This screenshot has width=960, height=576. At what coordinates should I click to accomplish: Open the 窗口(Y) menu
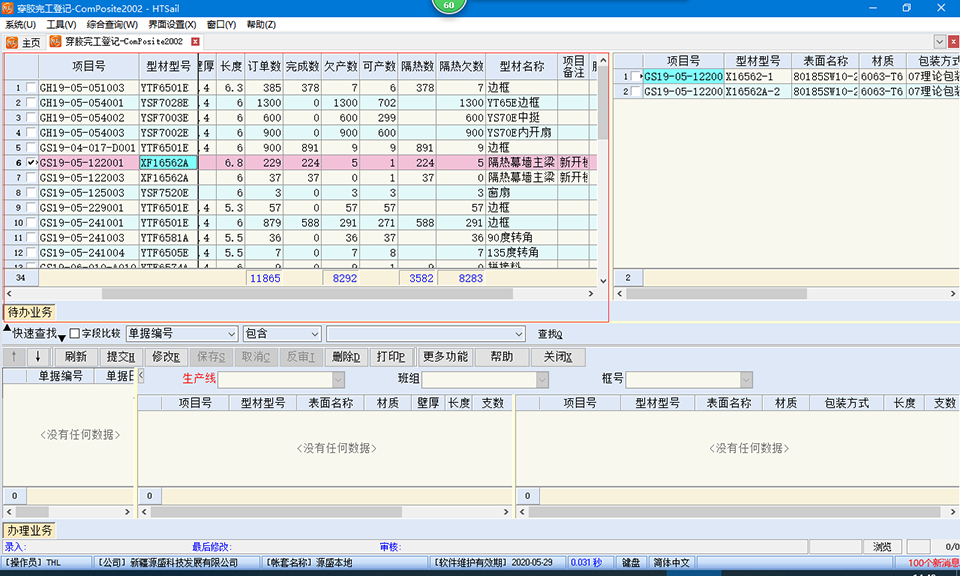coord(221,24)
